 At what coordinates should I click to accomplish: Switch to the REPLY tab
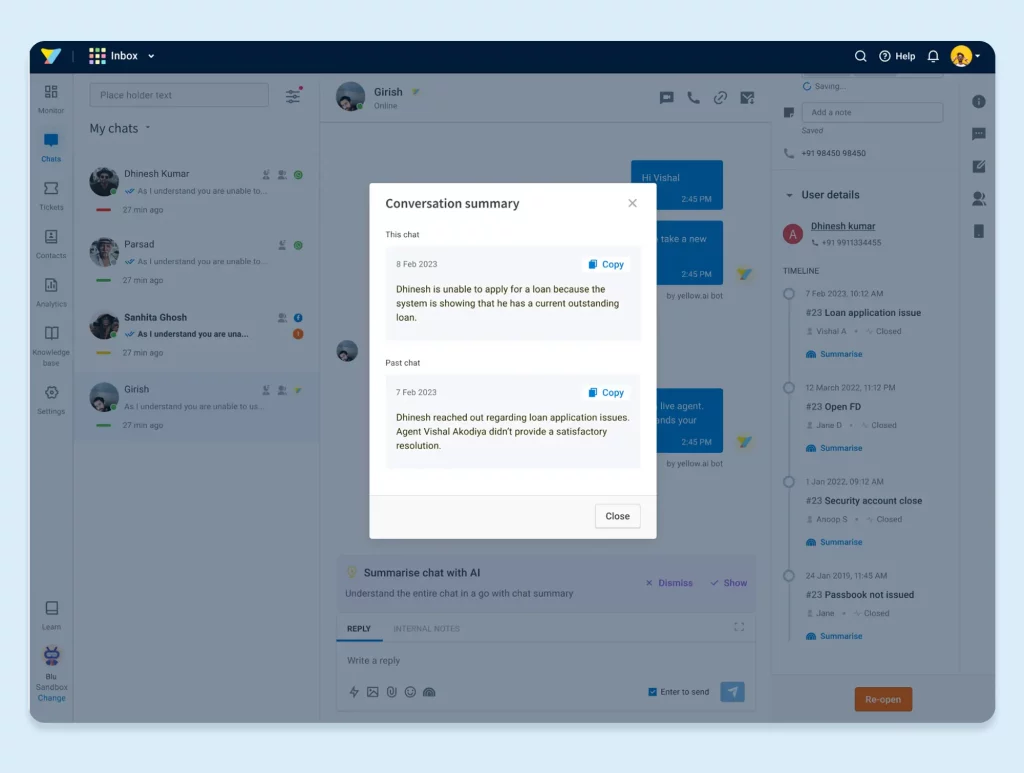click(x=359, y=629)
